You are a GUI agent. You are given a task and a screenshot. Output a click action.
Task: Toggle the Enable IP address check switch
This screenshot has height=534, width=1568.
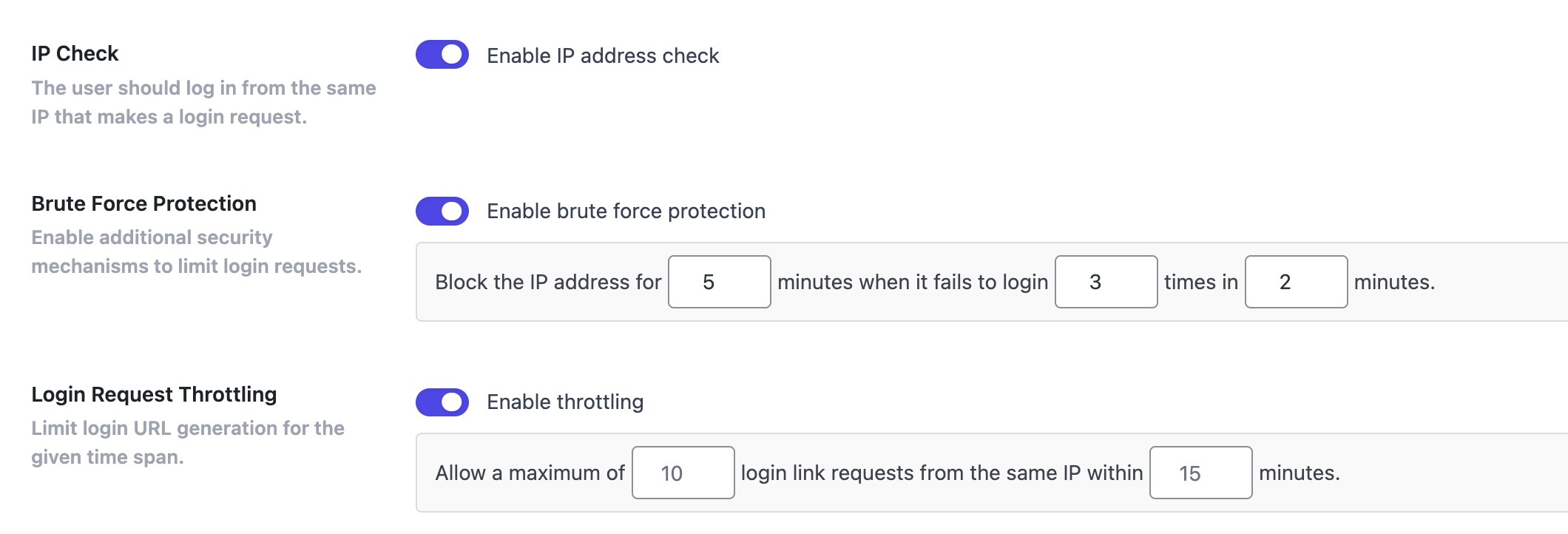(x=442, y=54)
